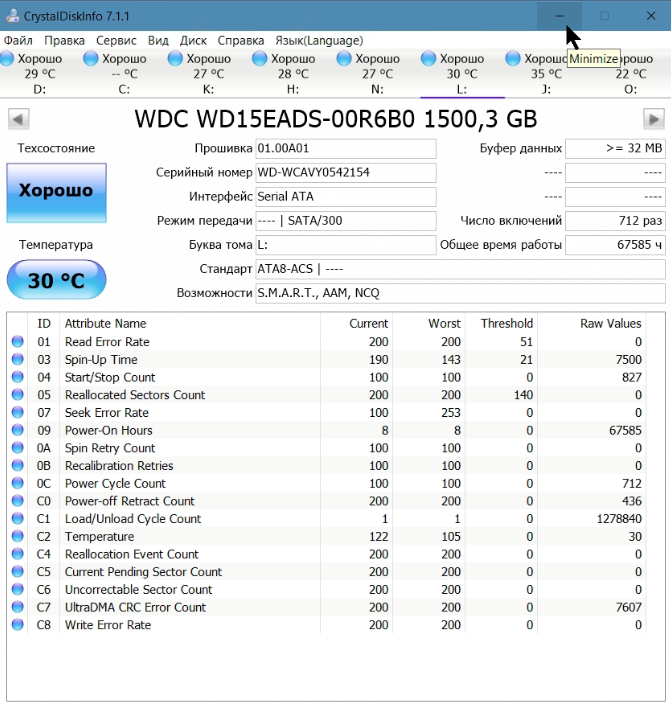The width and height of the screenshot is (671, 705).
Task: Open the Язык(Language) menu
Action: pos(319,40)
